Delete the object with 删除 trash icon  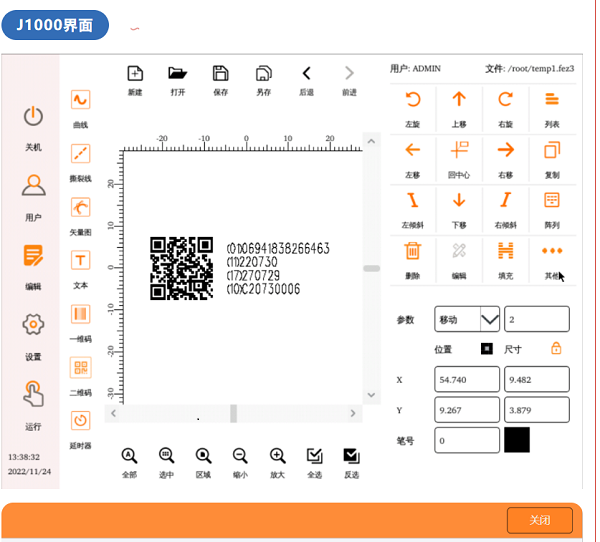pyautogui.click(x=413, y=251)
